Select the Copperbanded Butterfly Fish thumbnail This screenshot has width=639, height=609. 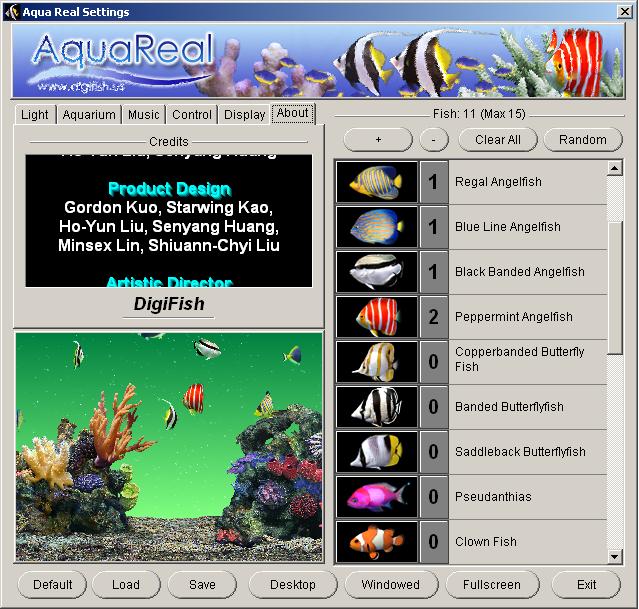point(377,362)
